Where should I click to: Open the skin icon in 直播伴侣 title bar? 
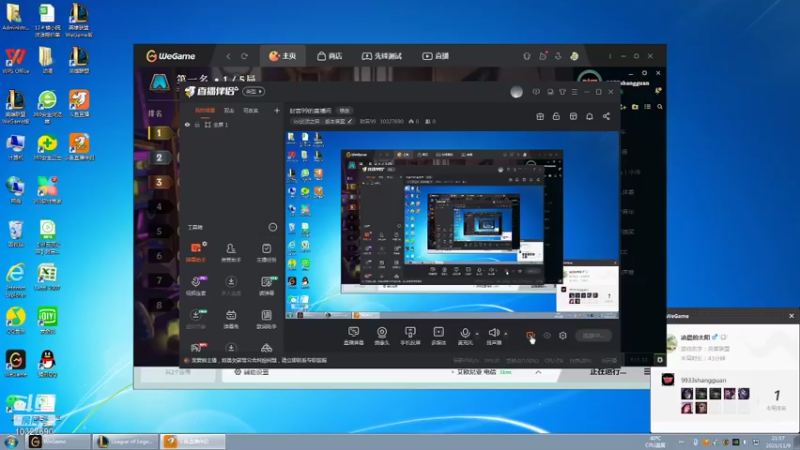562,92
